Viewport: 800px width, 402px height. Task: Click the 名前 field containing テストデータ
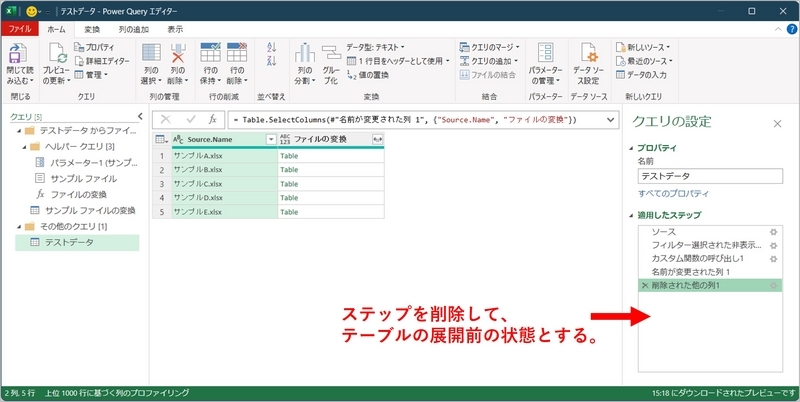(x=710, y=176)
